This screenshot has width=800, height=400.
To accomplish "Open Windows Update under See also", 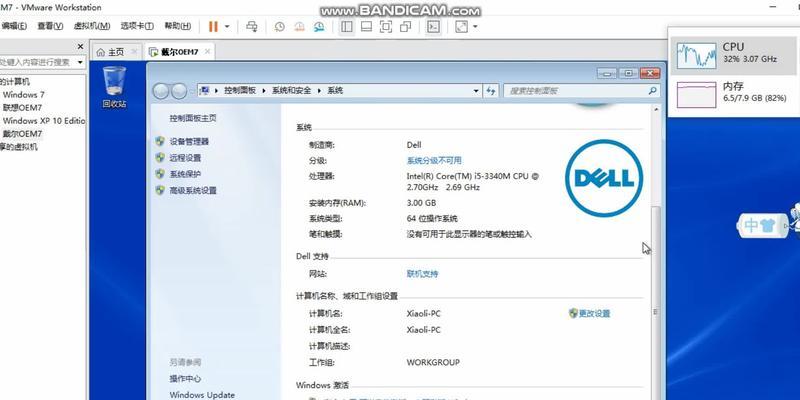I will pyautogui.click(x=202, y=395).
